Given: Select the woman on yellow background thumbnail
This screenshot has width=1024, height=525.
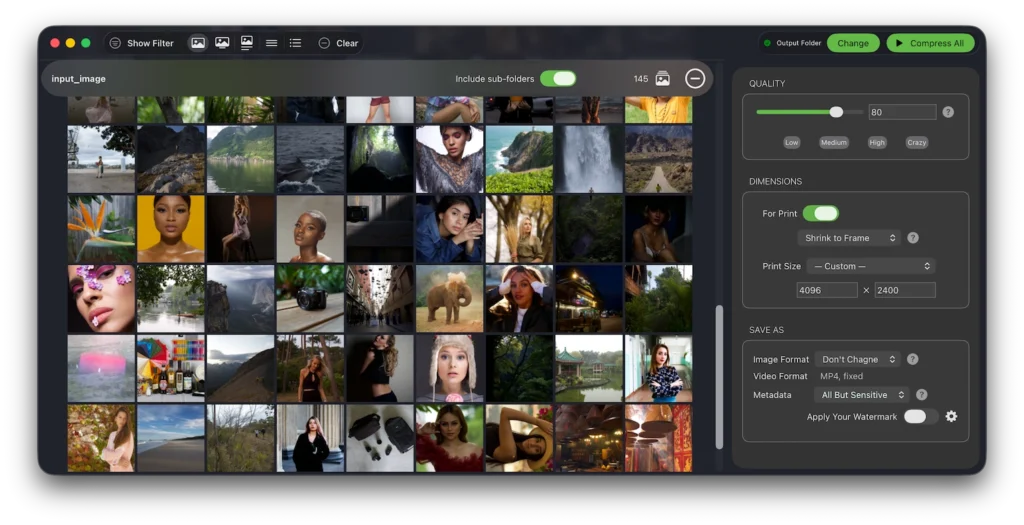Looking at the screenshot, I should [170, 229].
